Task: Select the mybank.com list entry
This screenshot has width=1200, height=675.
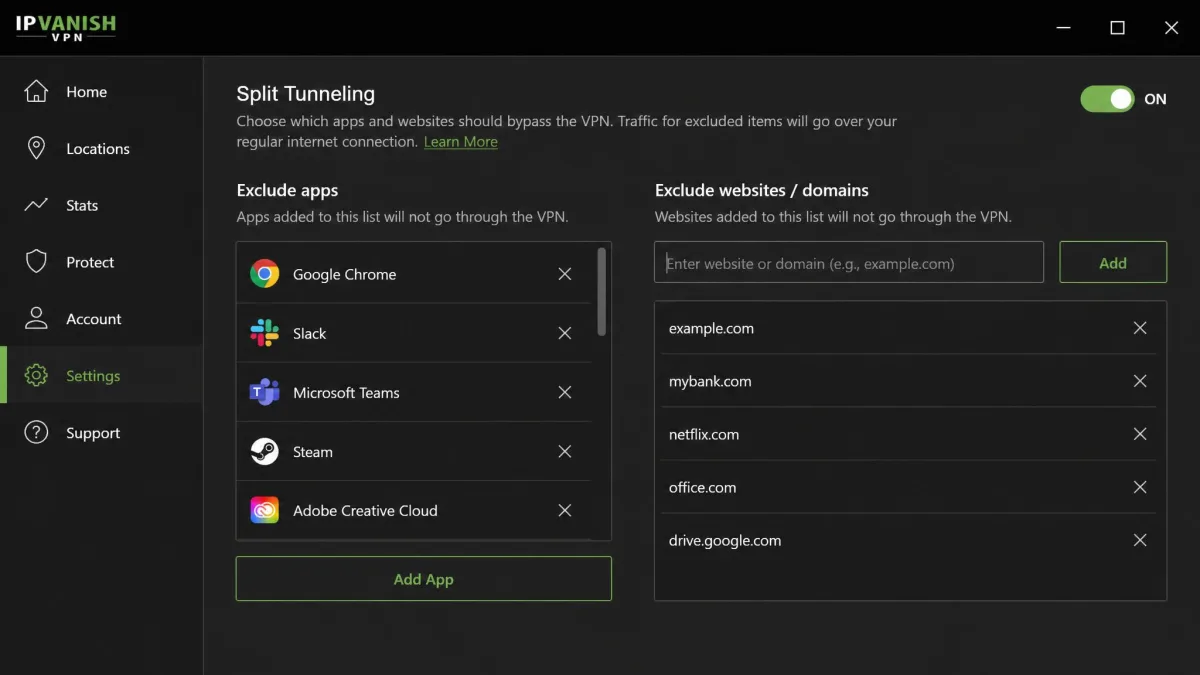Action: pyautogui.click(x=910, y=381)
